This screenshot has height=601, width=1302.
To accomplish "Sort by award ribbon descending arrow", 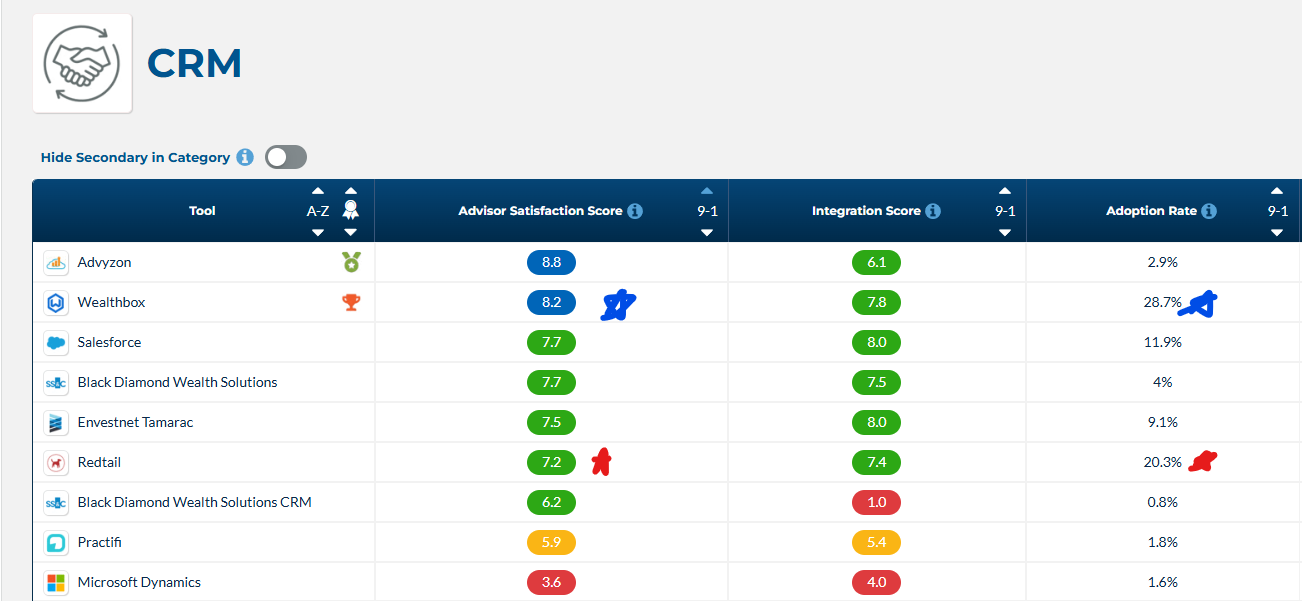I will pos(350,232).
